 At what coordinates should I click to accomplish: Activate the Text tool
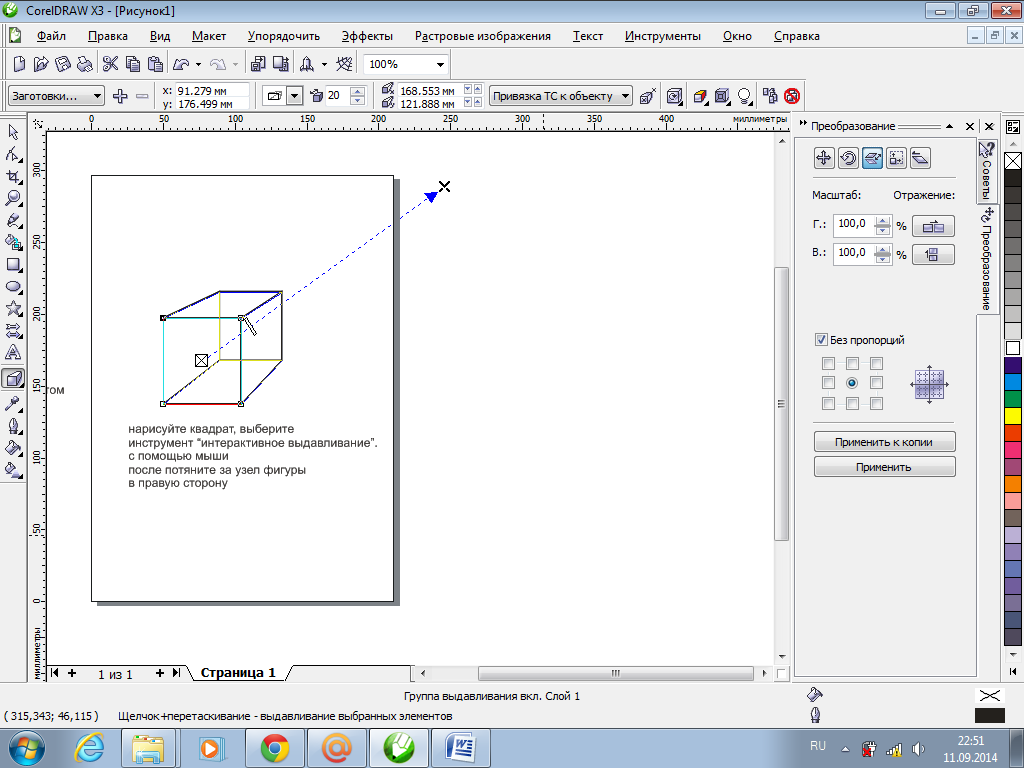tap(14, 353)
